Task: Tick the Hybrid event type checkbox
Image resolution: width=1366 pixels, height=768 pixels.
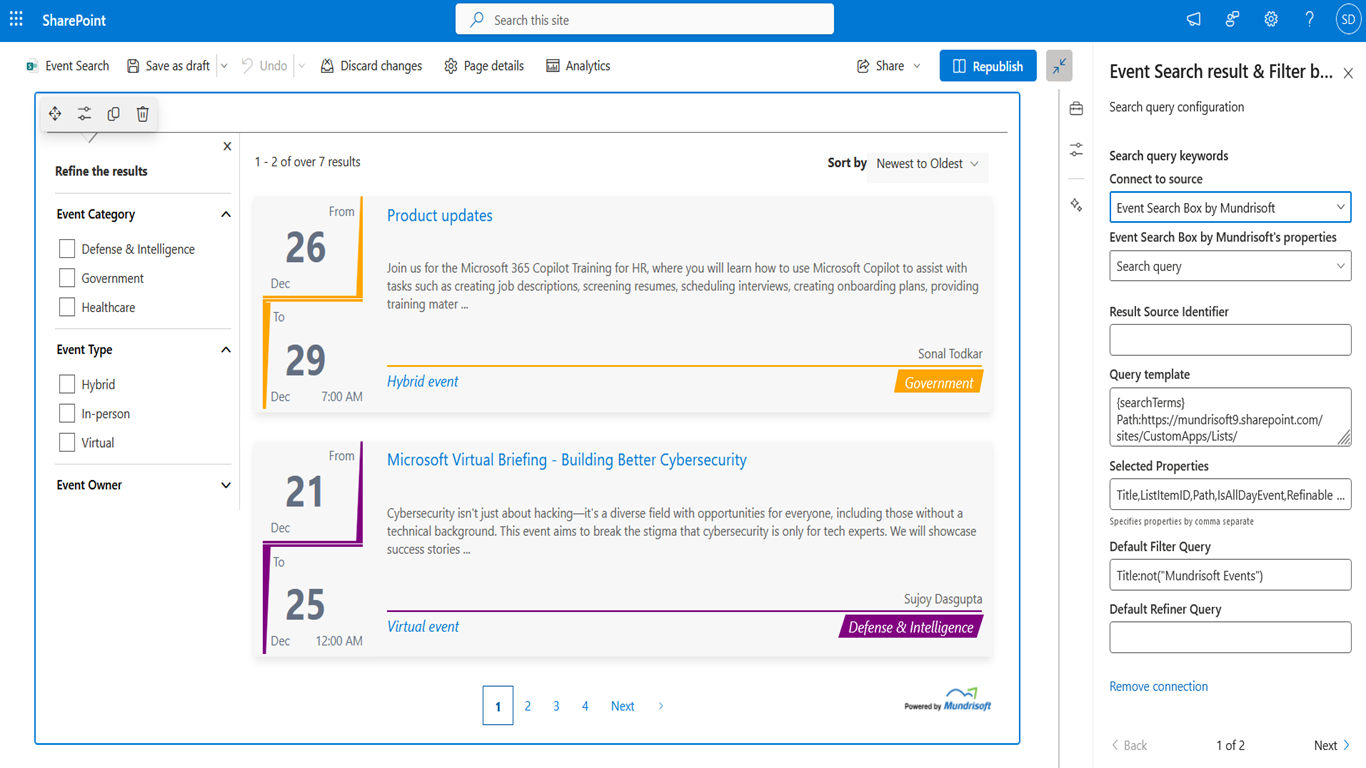Action: tap(67, 384)
